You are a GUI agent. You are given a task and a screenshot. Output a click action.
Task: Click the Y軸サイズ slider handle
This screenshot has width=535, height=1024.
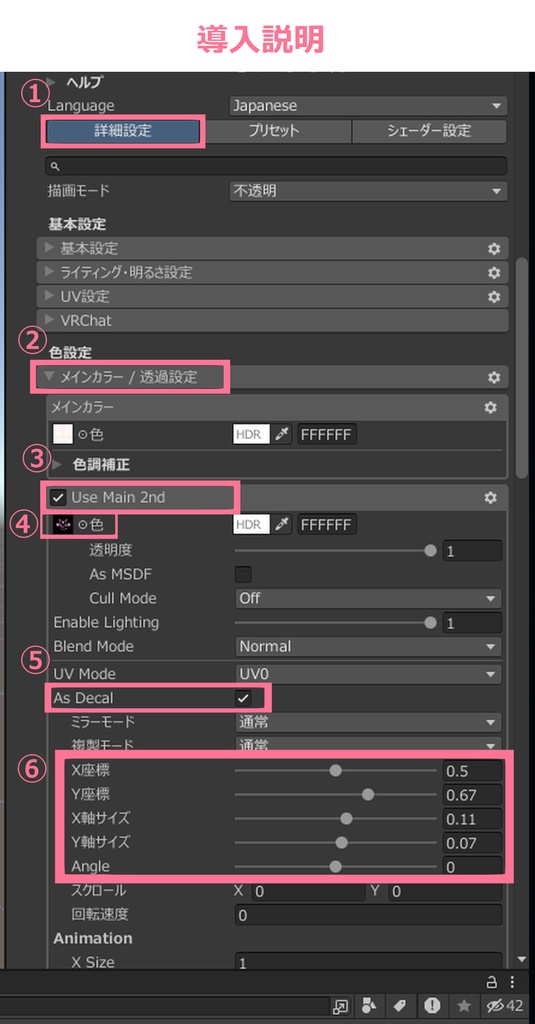(x=341, y=842)
